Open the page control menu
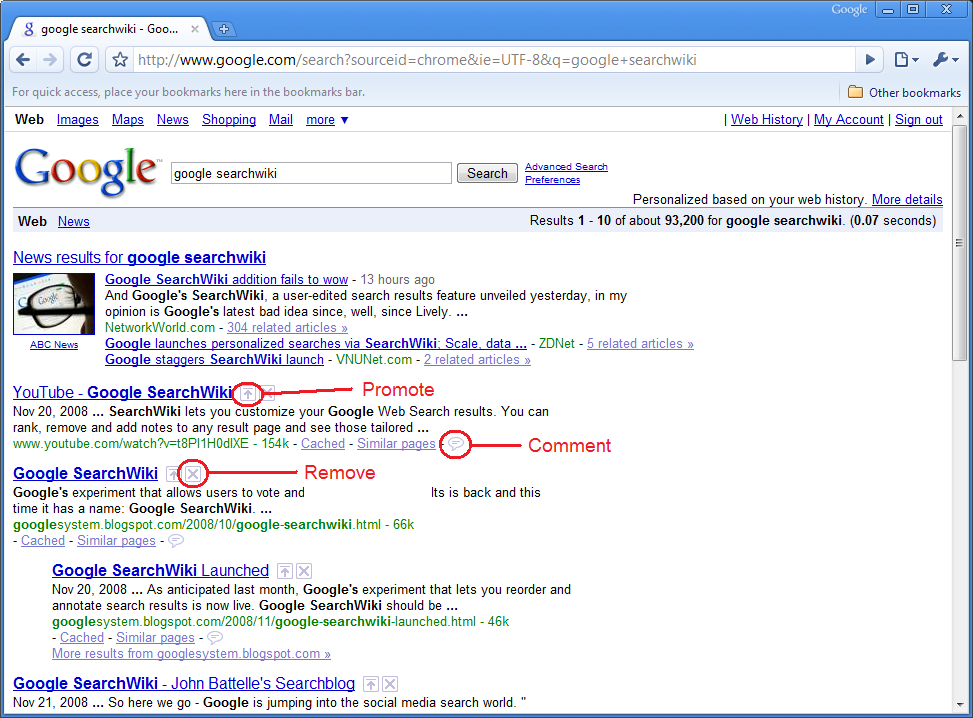This screenshot has height=718, width=973. [906, 60]
